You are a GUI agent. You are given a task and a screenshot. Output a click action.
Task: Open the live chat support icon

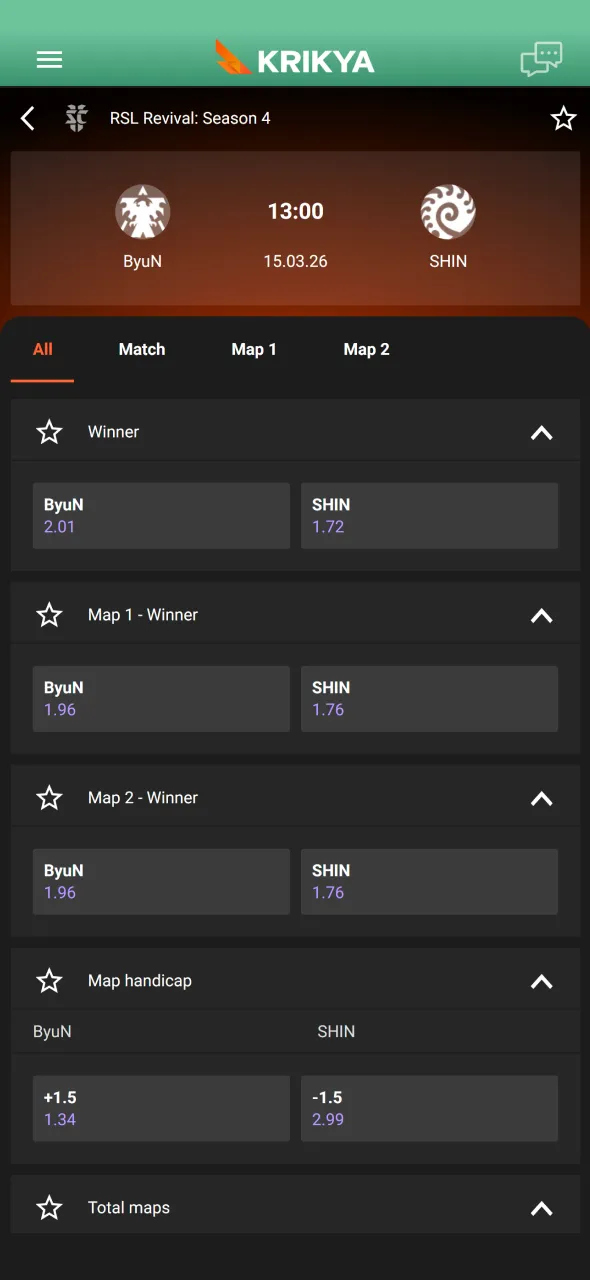(x=541, y=59)
